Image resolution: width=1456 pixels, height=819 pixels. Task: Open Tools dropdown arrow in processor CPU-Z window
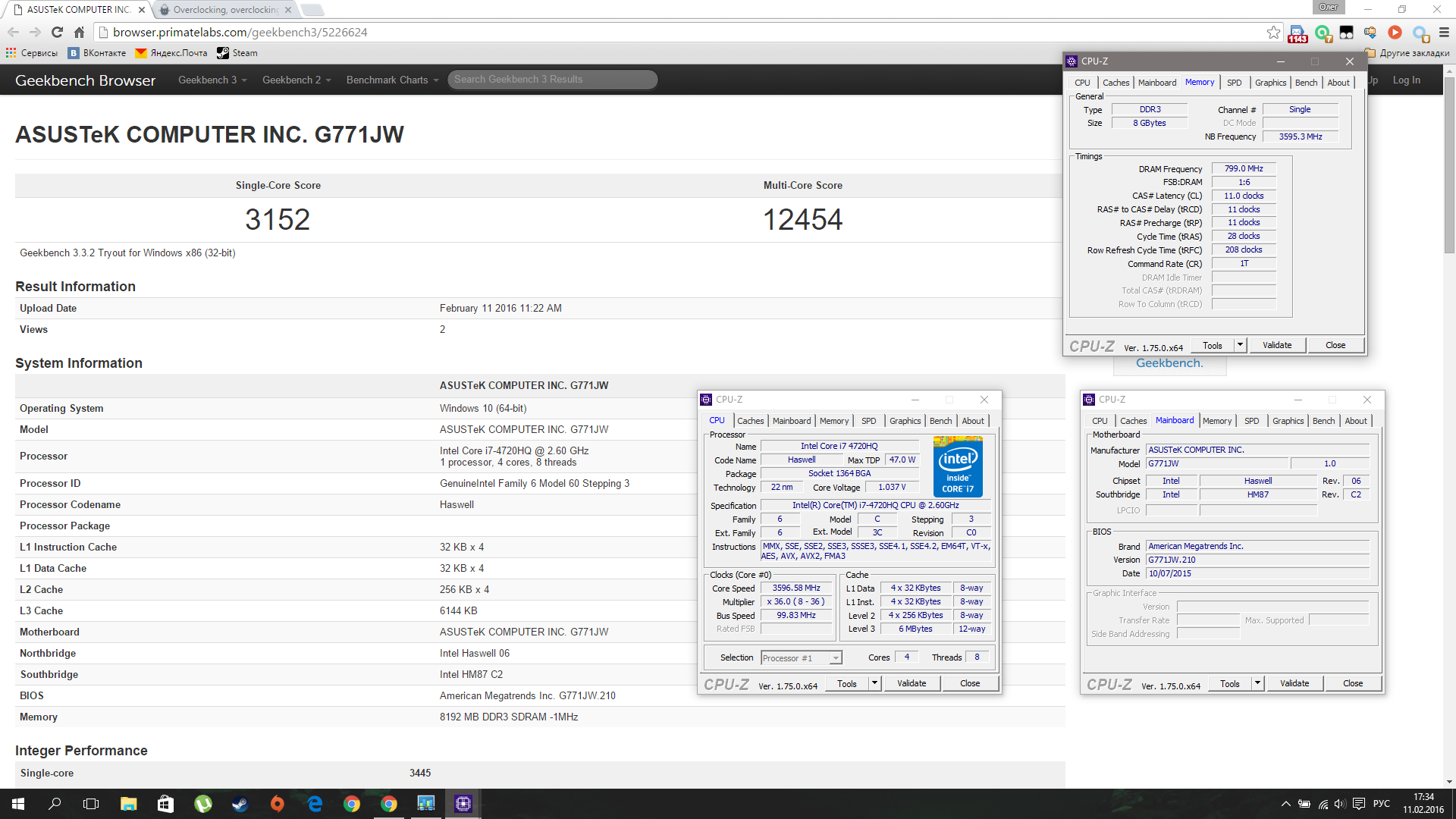tap(874, 683)
